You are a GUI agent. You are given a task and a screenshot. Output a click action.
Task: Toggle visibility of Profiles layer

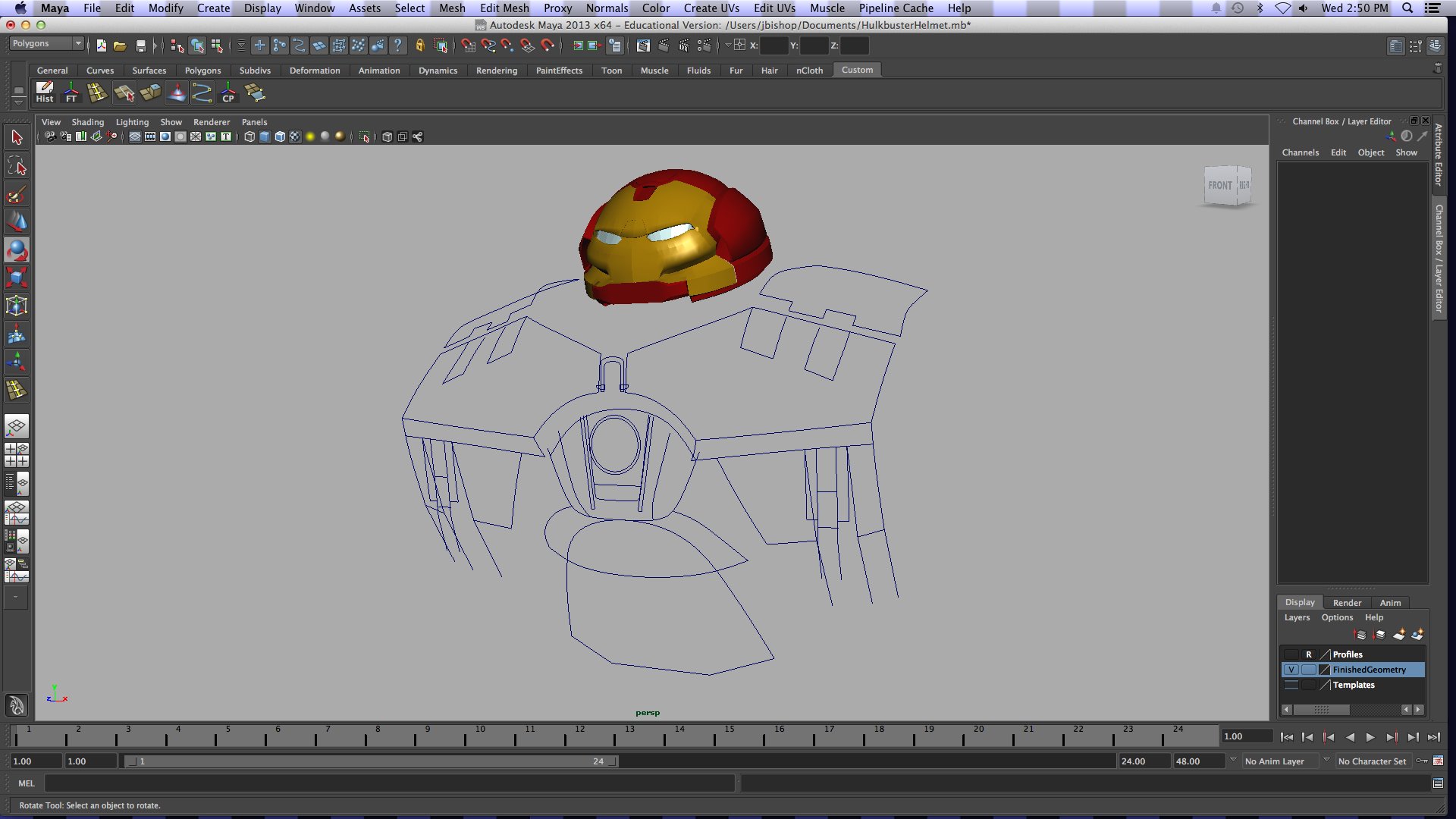click(1291, 654)
